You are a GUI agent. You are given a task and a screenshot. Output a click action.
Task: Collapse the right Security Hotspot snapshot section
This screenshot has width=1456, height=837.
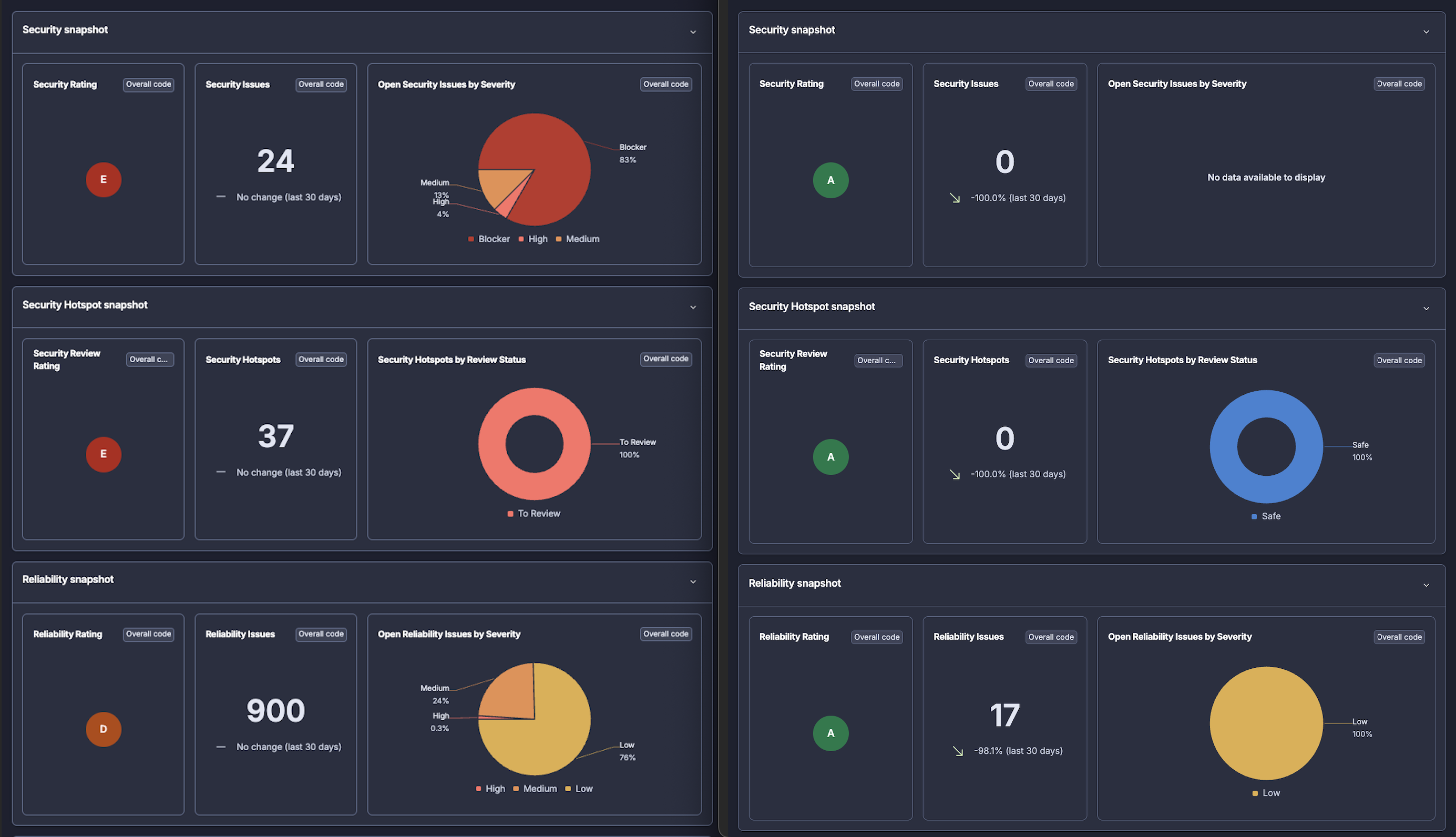click(1426, 308)
